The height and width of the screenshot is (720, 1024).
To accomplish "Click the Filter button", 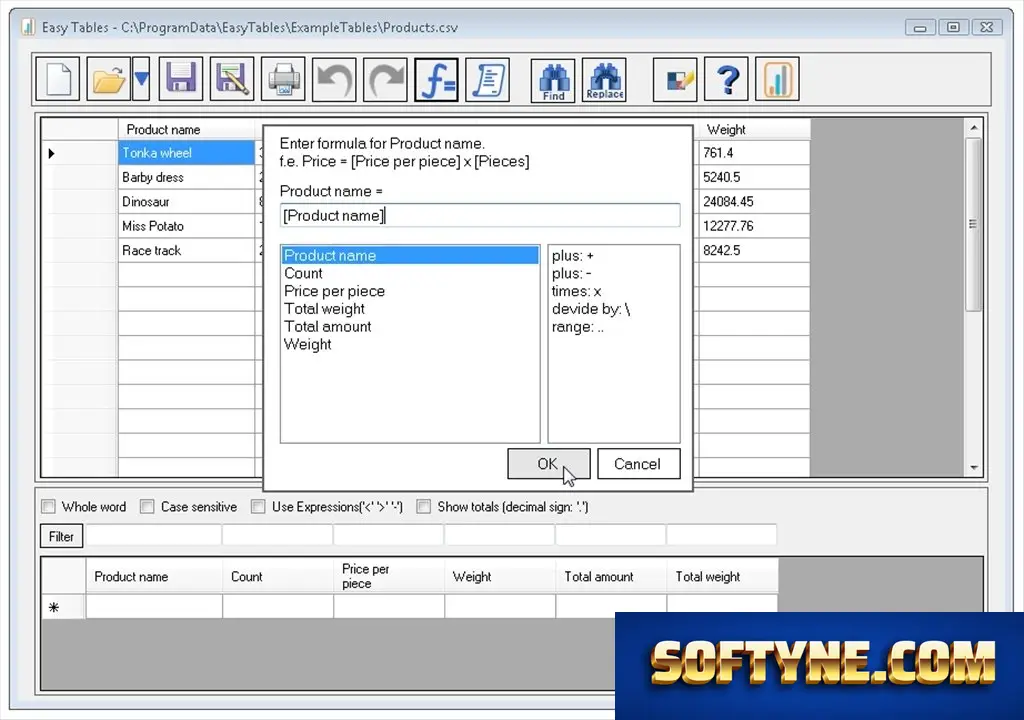I will [61, 536].
